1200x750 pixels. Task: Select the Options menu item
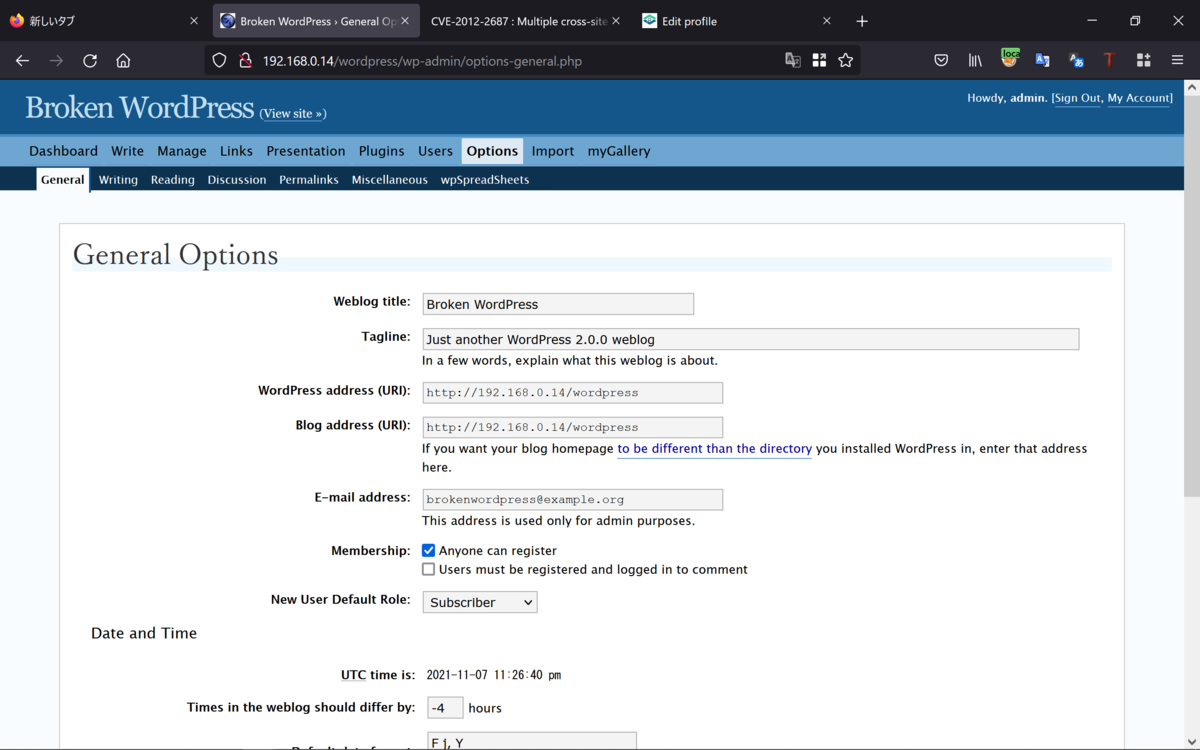pos(492,151)
